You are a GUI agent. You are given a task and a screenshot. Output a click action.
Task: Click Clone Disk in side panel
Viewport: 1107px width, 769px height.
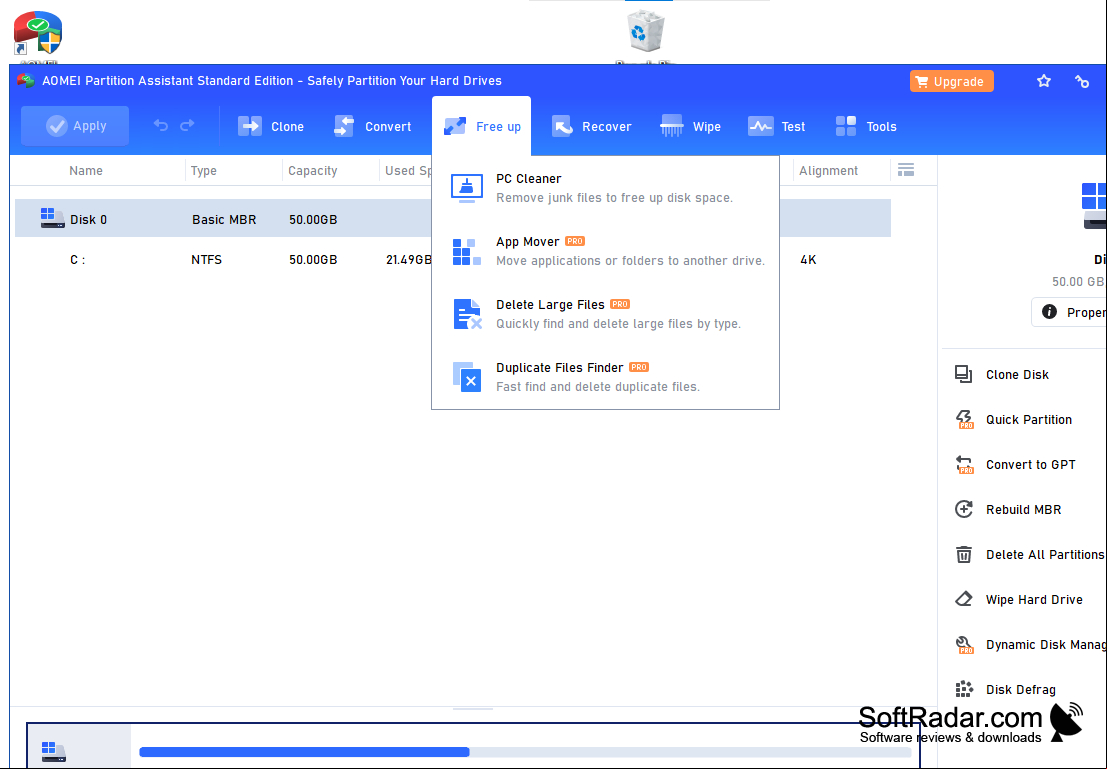(x=1017, y=374)
